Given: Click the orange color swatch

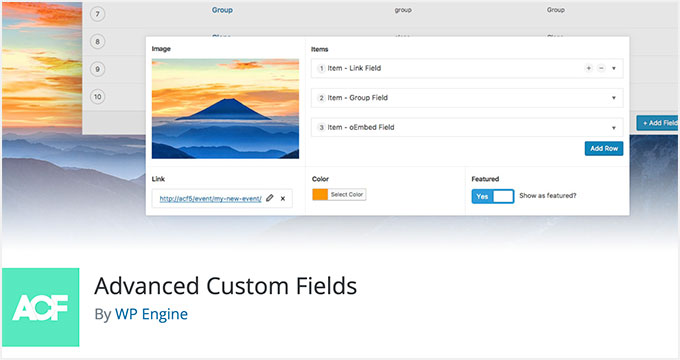Looking at the screenshot, I should pyautogui.click(x=320, y=194).
